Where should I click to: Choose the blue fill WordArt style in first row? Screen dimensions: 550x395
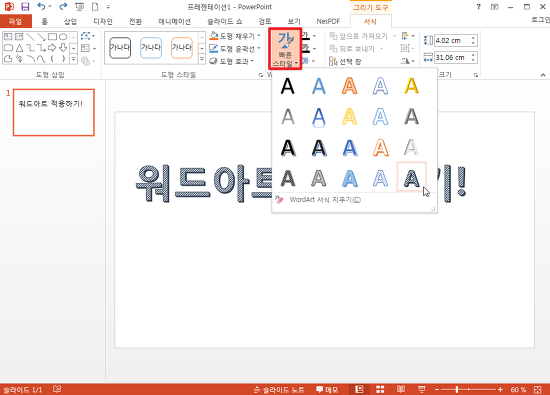pos(318,86)
